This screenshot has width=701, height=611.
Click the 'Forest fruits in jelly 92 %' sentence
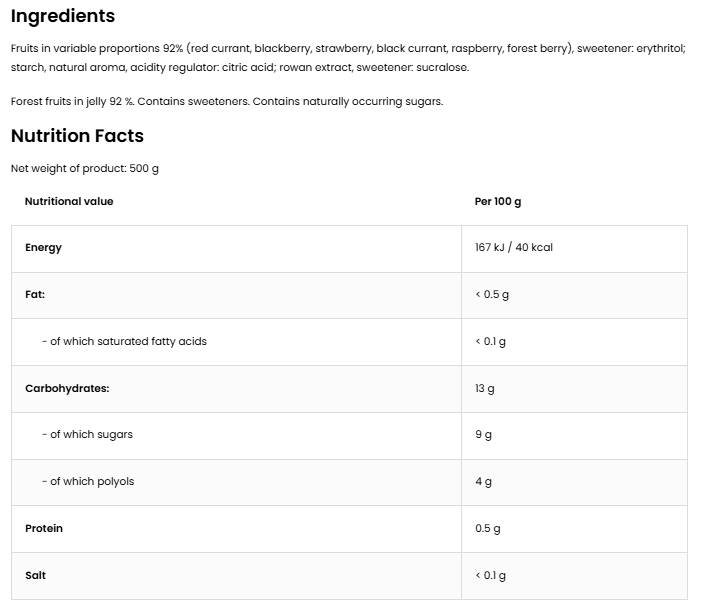(x=226, y=101)
